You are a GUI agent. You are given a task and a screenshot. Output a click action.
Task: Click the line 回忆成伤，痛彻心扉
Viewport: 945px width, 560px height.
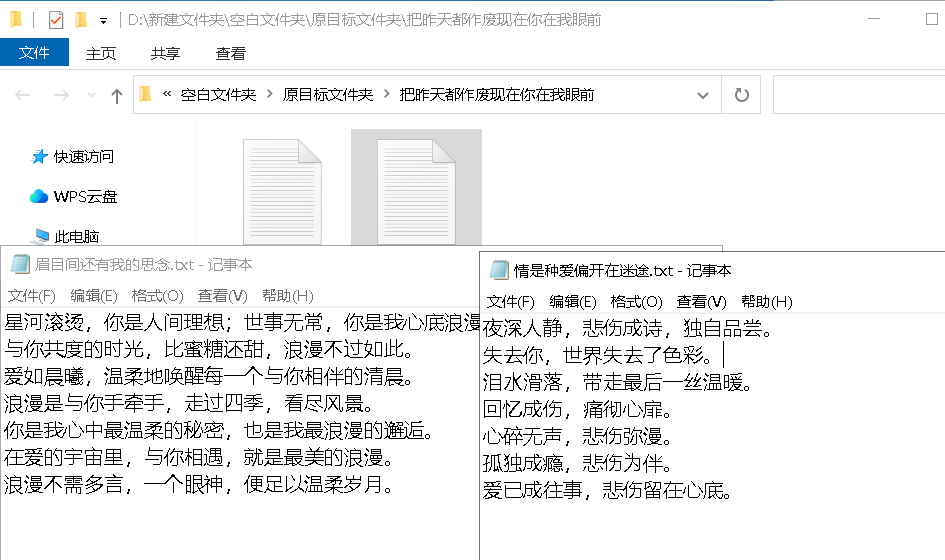coord(577,409)
